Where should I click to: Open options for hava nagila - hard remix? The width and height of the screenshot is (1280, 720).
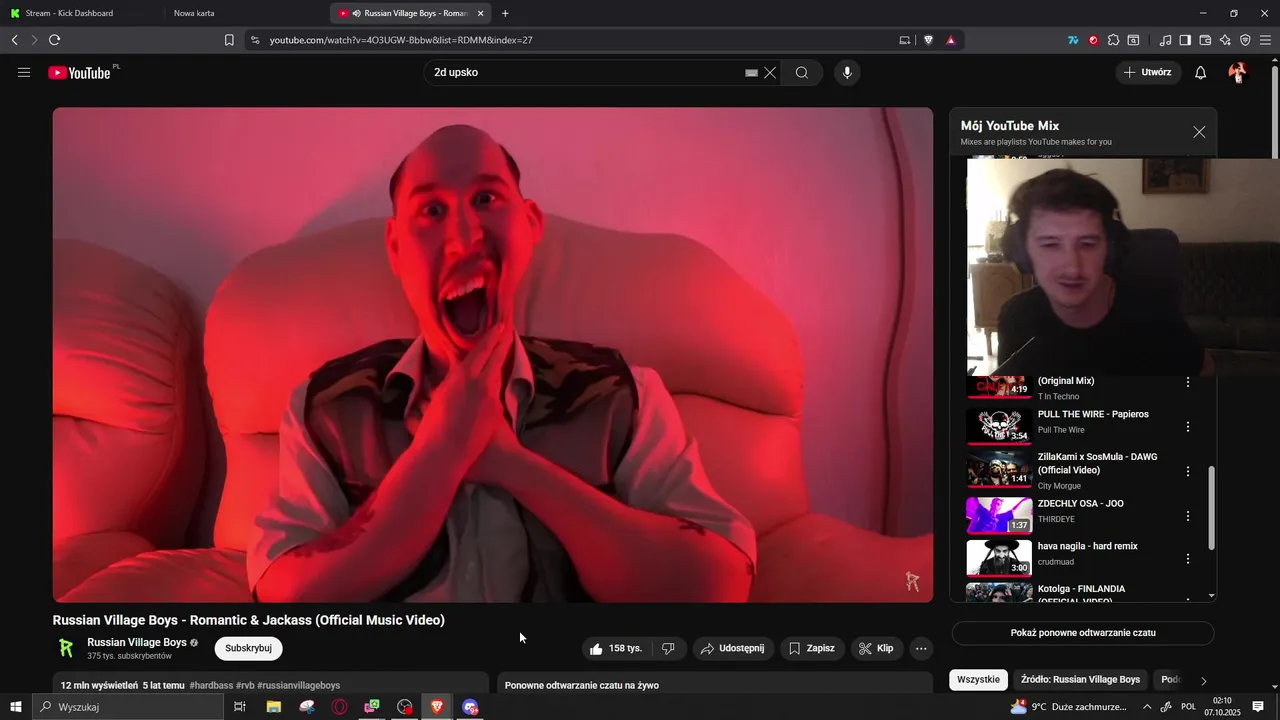pos(1188,559)
